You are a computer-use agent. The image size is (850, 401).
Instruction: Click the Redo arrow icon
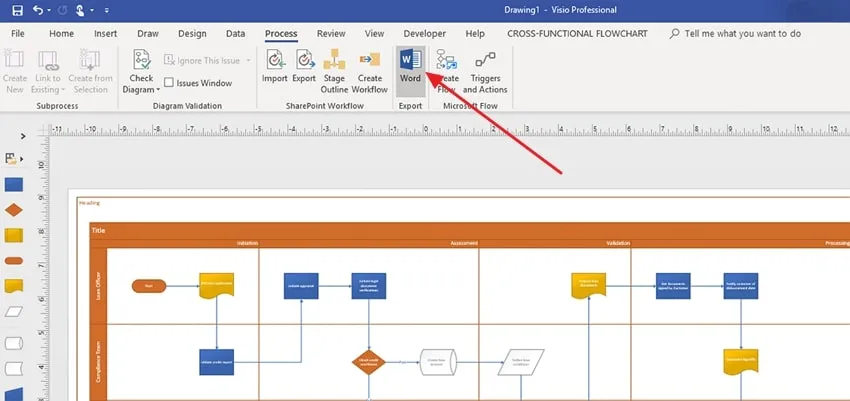pyautogui.click(x=61, y=10)
